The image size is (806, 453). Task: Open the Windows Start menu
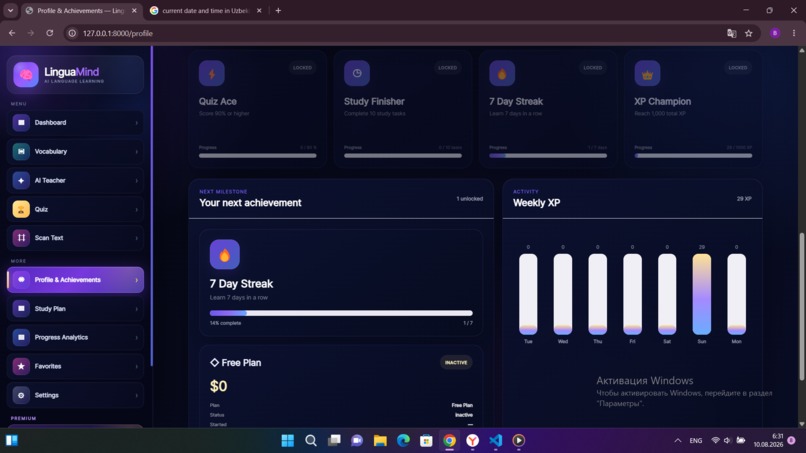[x=287, y=440]
